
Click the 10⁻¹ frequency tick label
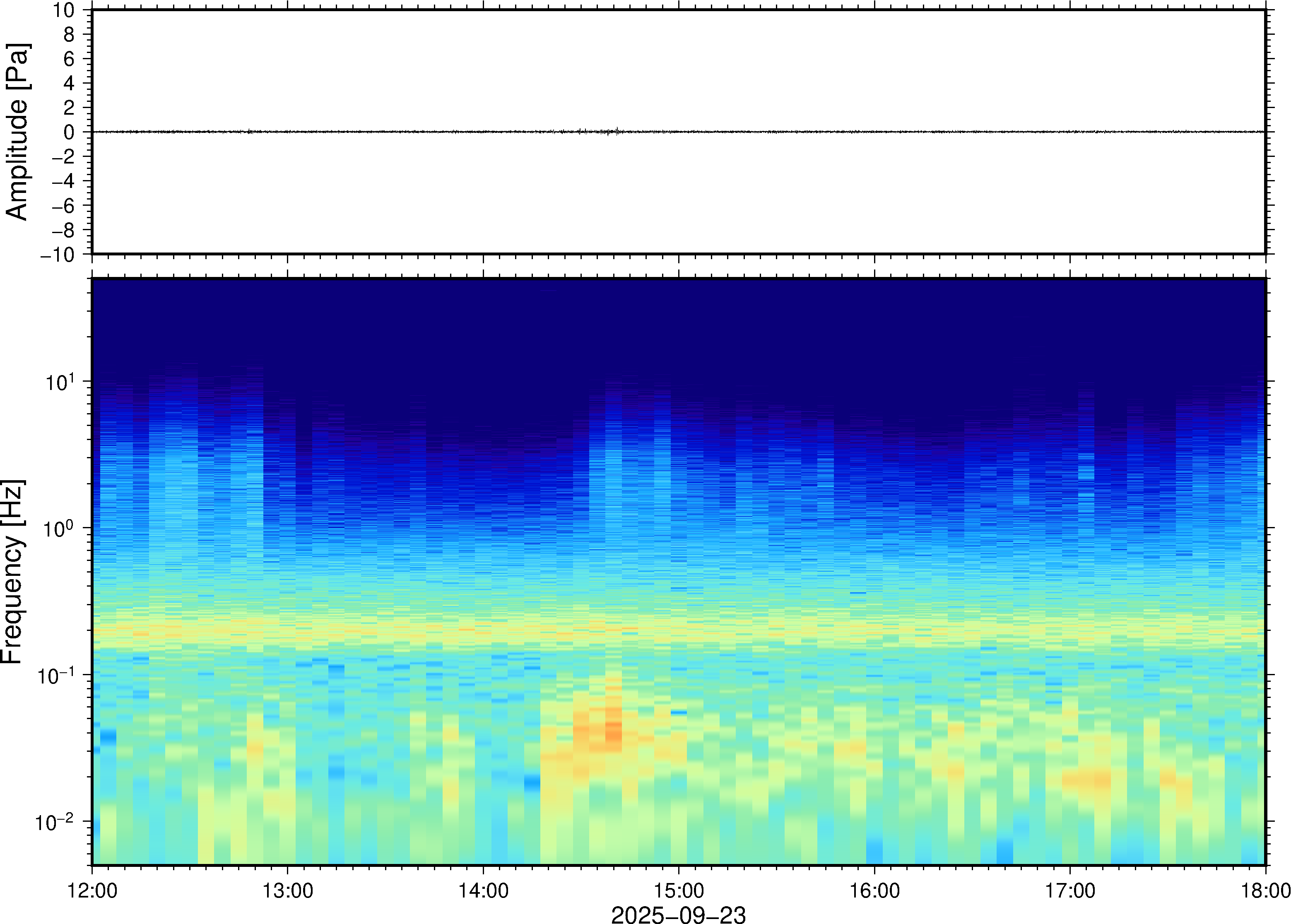(55, 676)
